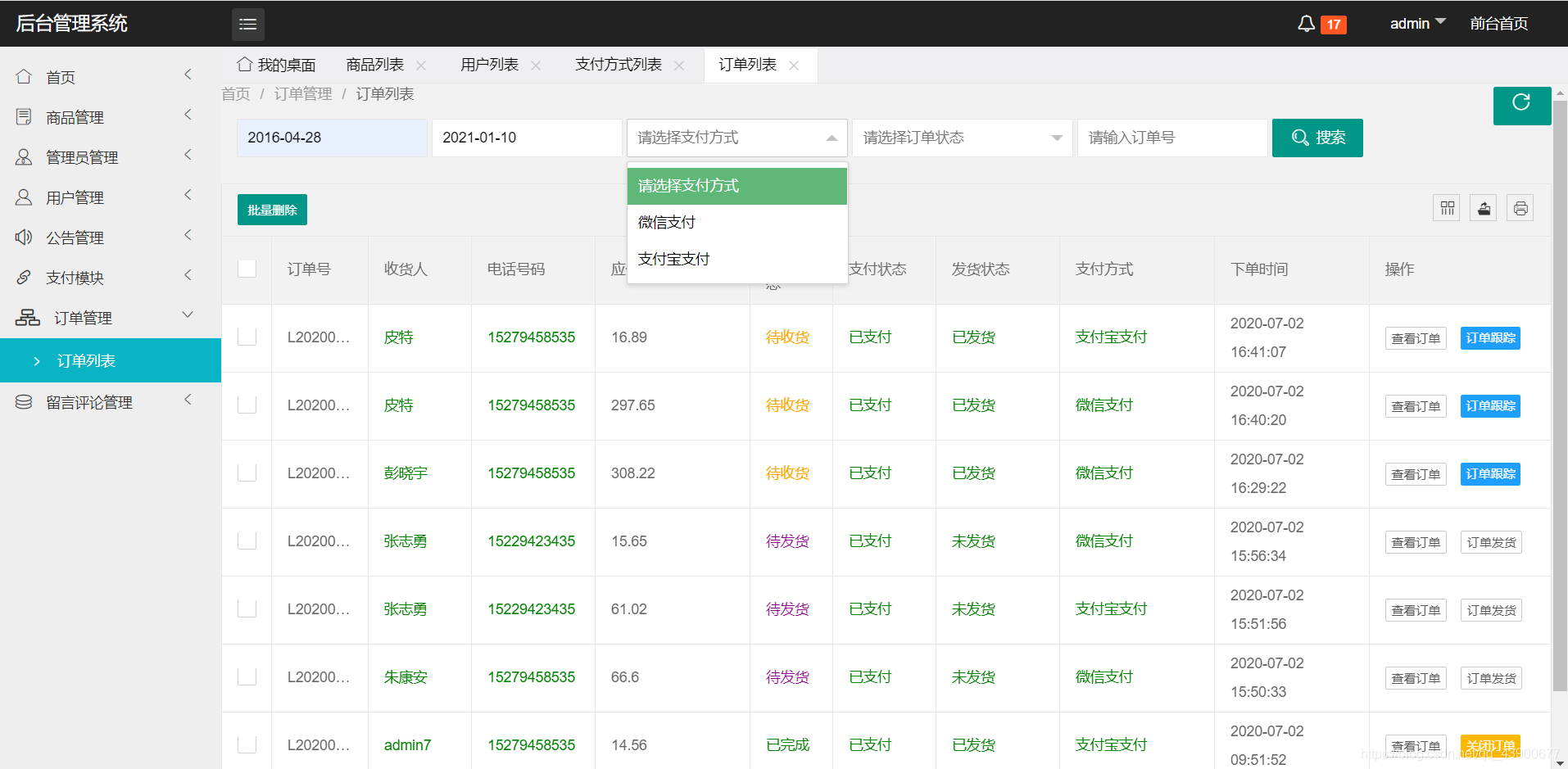The height and width of the screenshot is (769, 1568).
Task: Click the 商品管理 sidebar icon
Action: (x=24, y=116)
